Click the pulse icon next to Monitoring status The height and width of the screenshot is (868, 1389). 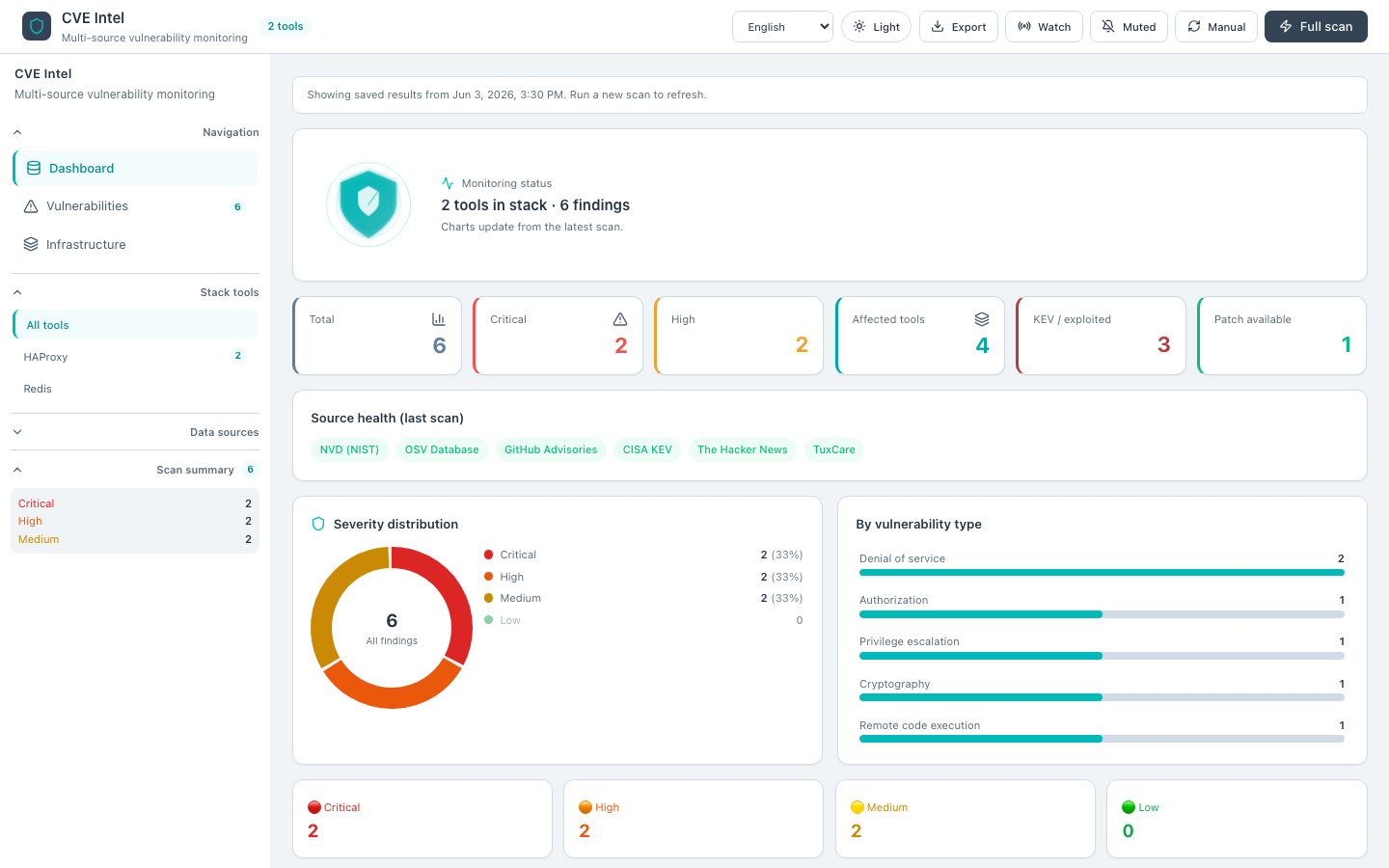(448, 183)
